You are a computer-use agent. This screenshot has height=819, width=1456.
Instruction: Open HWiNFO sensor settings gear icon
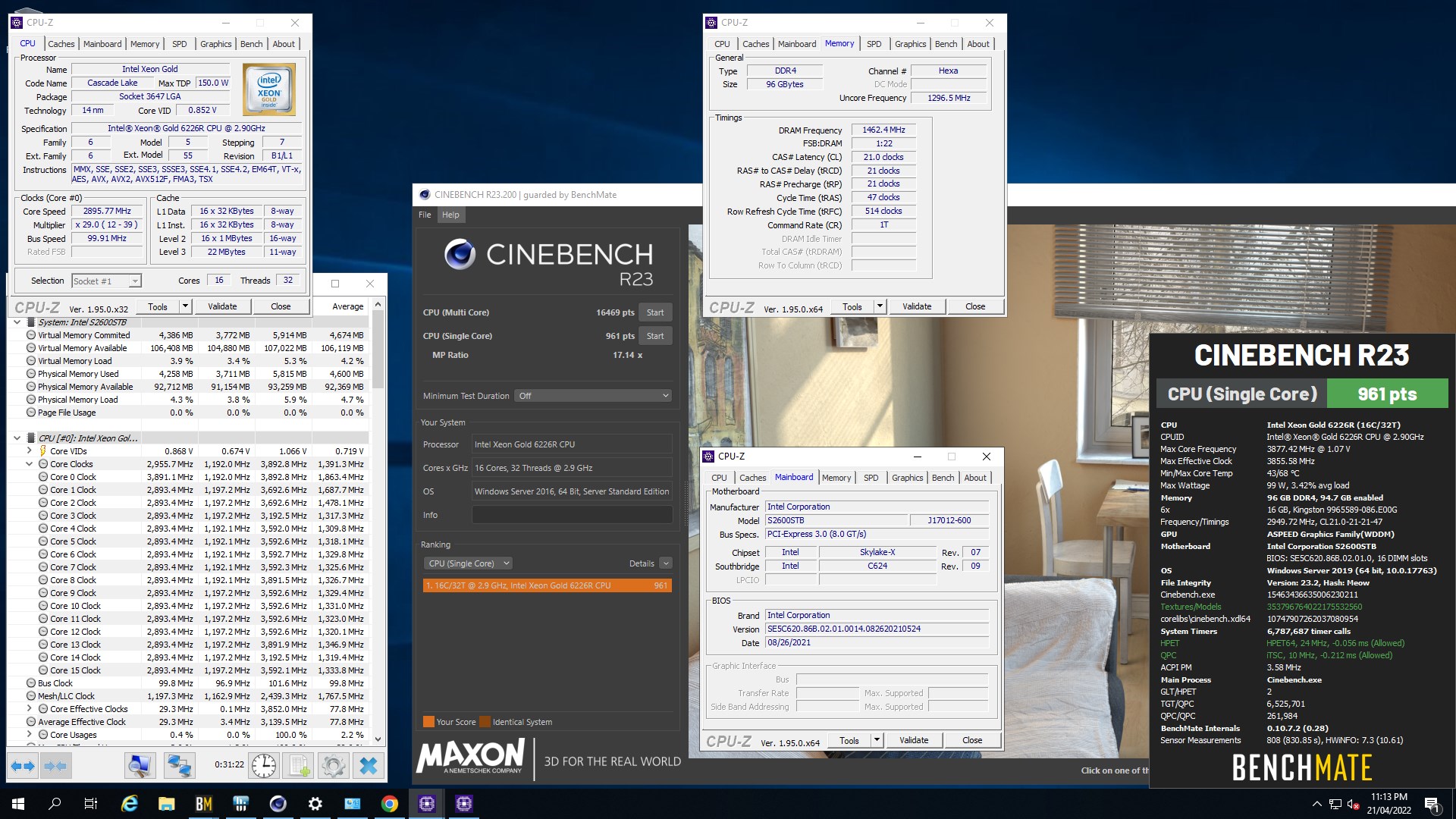tap(333, 766)
